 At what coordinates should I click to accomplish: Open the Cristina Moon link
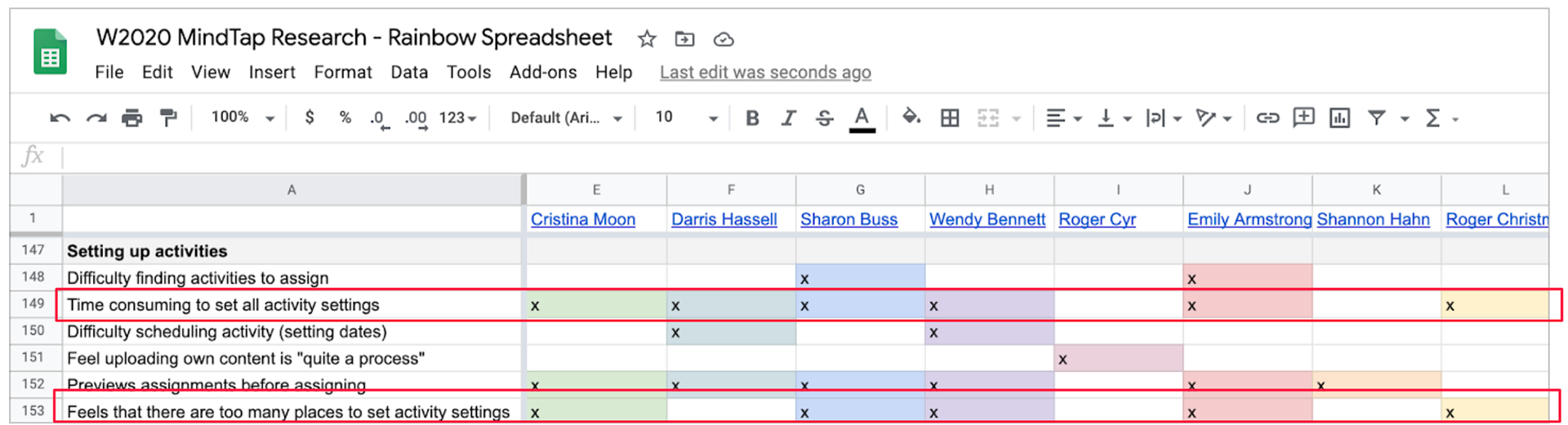(583, 219)
